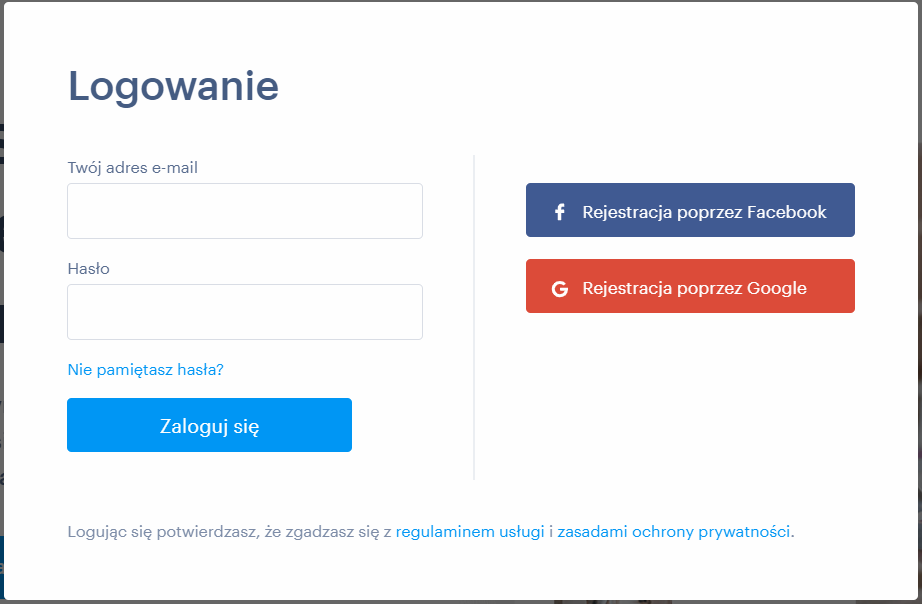Focus the "Hasło" password input field
The width and height of the screenshot is (922, 604).
[245, 312]
